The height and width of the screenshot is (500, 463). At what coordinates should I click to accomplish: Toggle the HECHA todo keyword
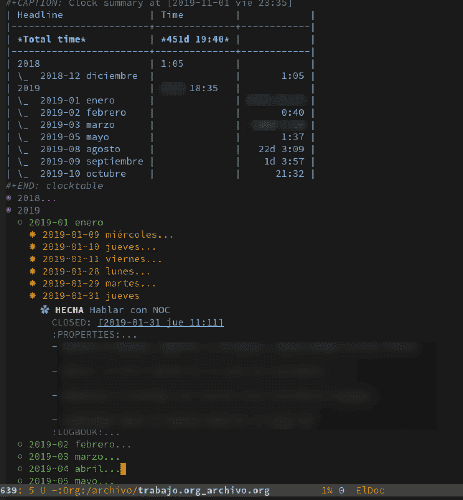pyautogui.click(x=69, y=310)
